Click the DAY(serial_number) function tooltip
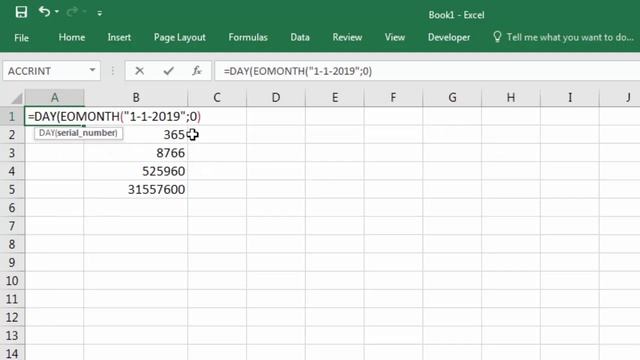This screenshot has width=640, height=360. tap(78, 133)
